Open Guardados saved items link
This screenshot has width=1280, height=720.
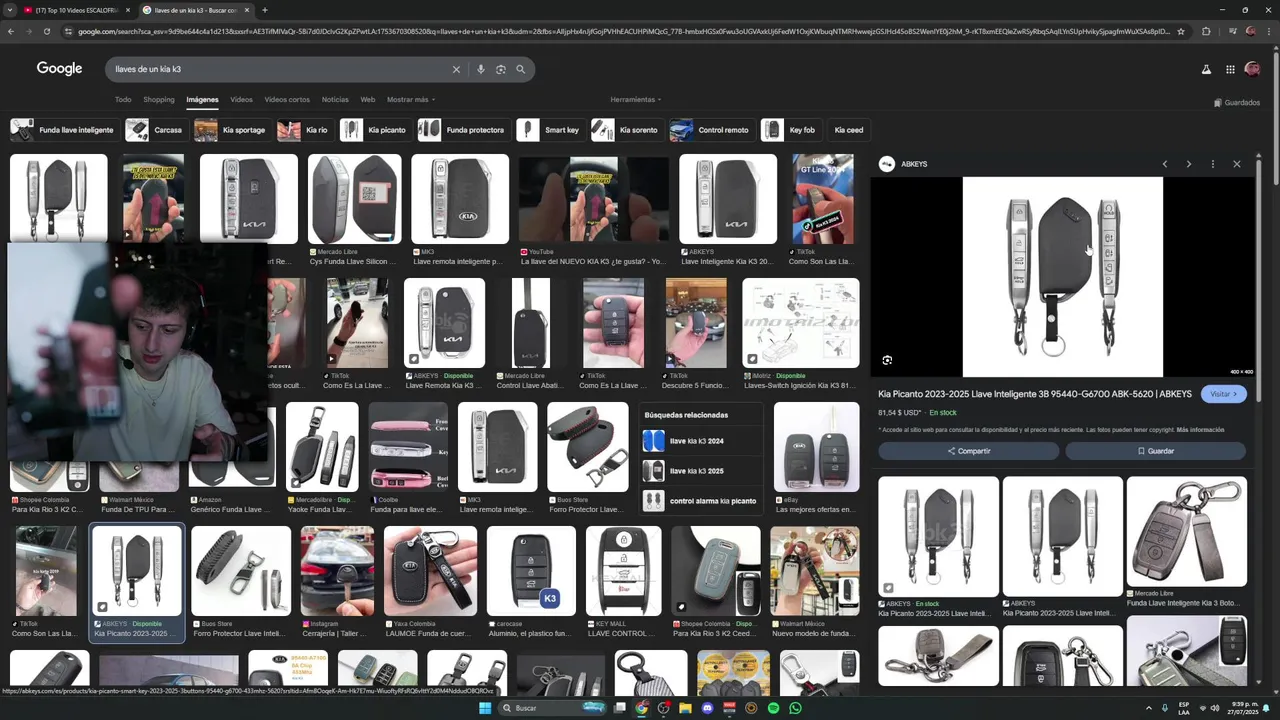tap(1237, 102)
